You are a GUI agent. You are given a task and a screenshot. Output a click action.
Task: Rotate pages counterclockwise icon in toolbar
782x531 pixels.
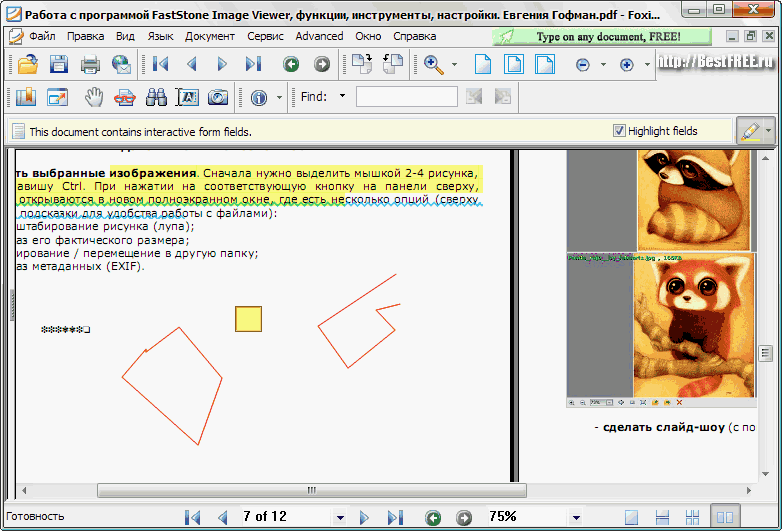coord(393,64)
